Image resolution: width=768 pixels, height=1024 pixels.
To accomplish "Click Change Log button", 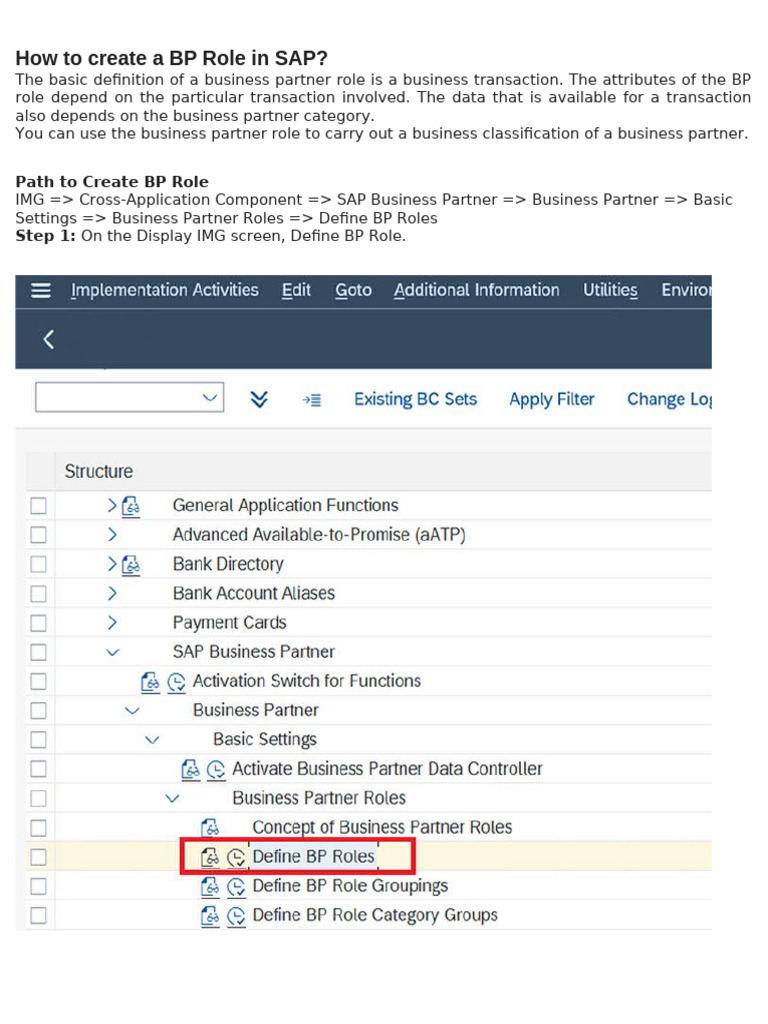I will point(669,399).
